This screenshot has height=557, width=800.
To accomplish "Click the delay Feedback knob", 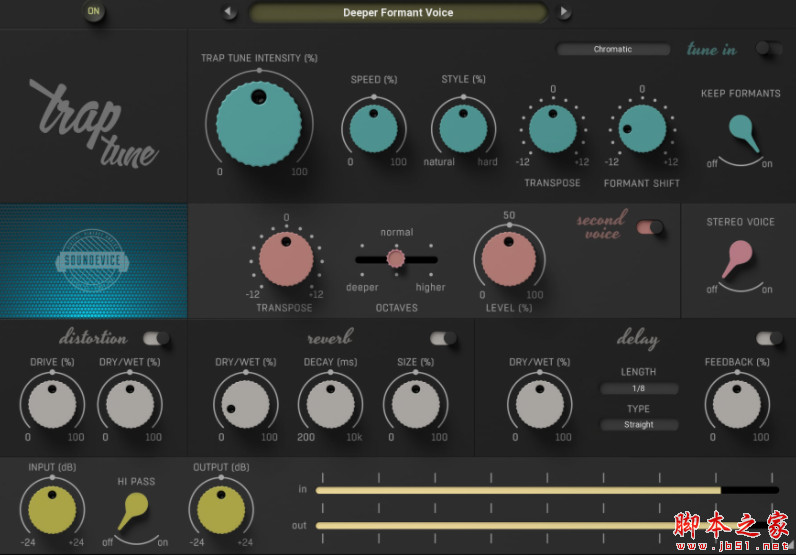I will coord(737,404).
